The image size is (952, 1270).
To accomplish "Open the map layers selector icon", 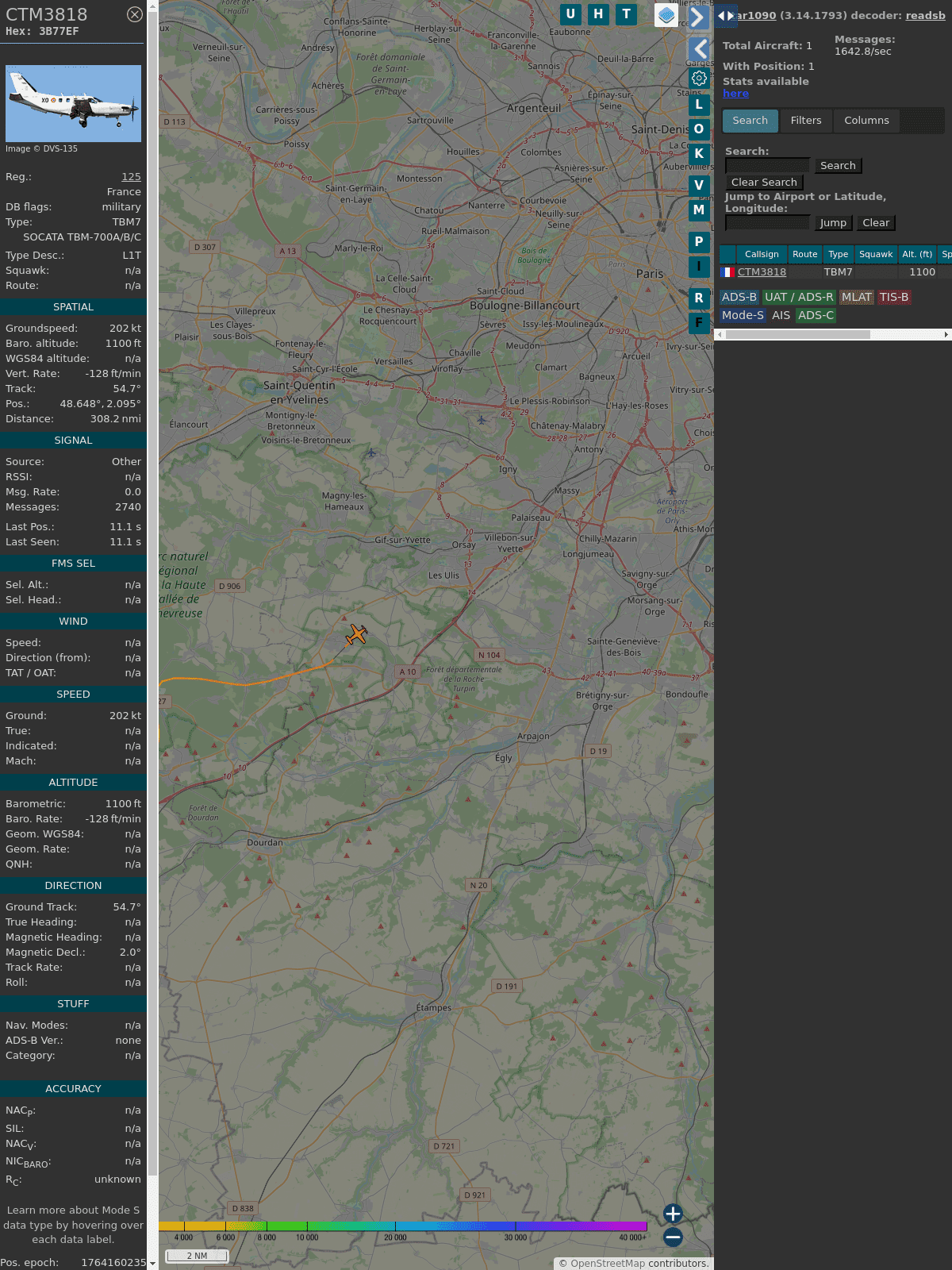I will (666, 14).
